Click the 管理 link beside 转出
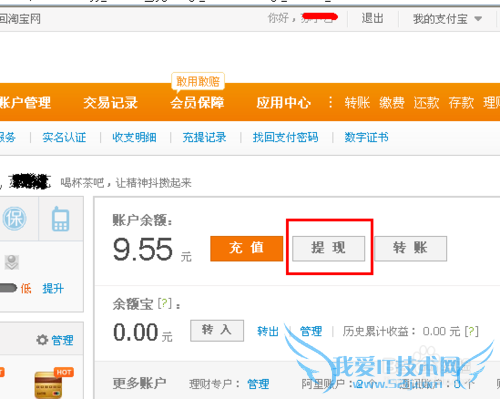This screenshot has height=399, width=500. (x=311, y=331)
